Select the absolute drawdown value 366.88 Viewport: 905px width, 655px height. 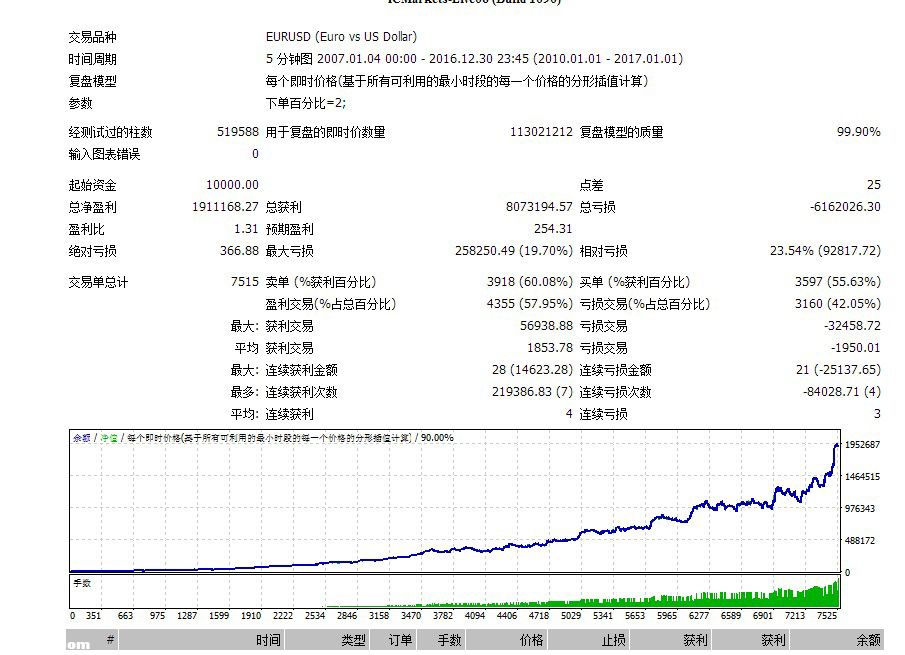240,250
